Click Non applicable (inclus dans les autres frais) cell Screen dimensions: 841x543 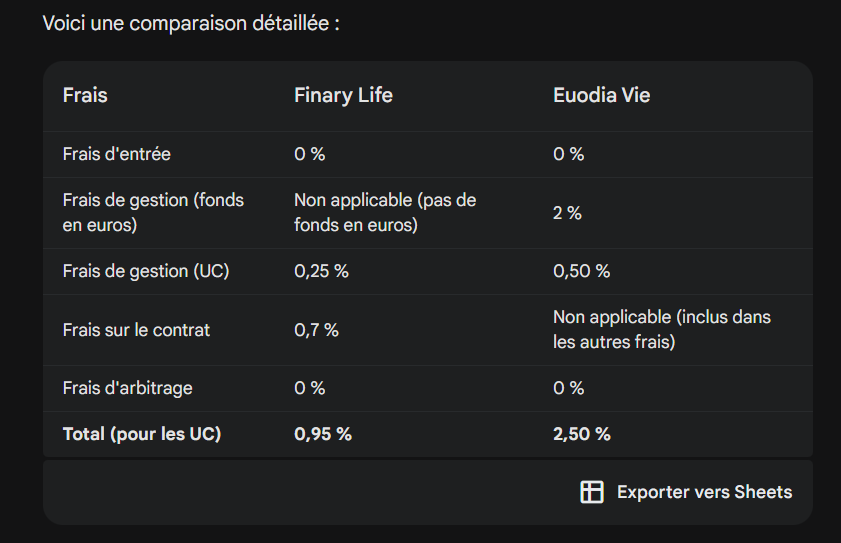(662, 329)
